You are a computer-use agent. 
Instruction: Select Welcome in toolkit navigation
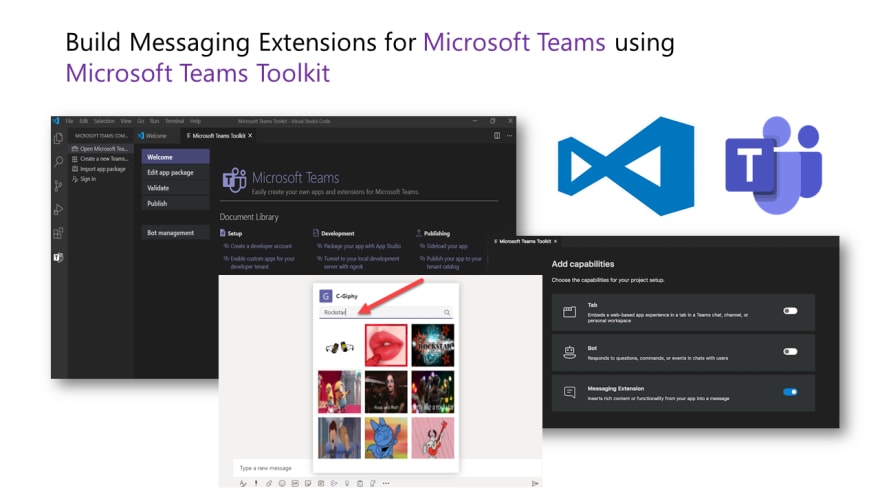click(x=176, y=157)
